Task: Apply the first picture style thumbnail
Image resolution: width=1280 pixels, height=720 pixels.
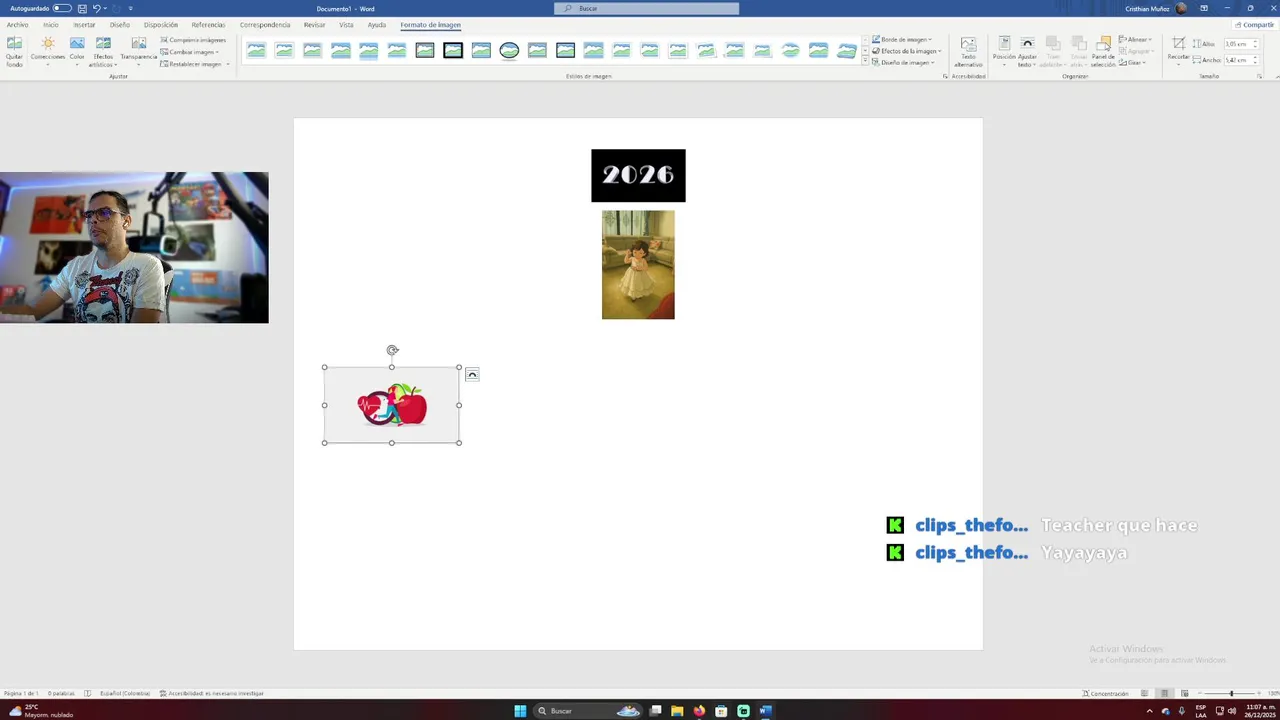Action: [x=256, y=50]
